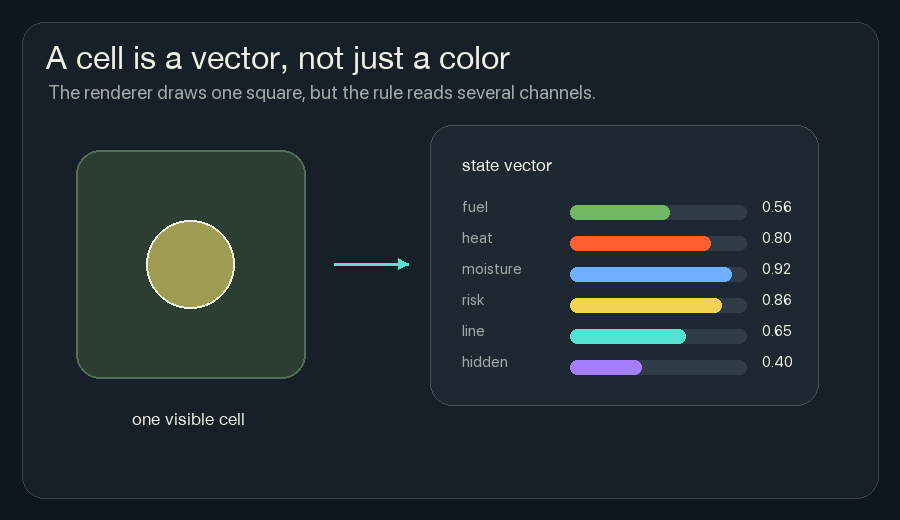This screenshot has height=520, width=900.
Task: Select the moisture channel label
Action: [491, 269]
